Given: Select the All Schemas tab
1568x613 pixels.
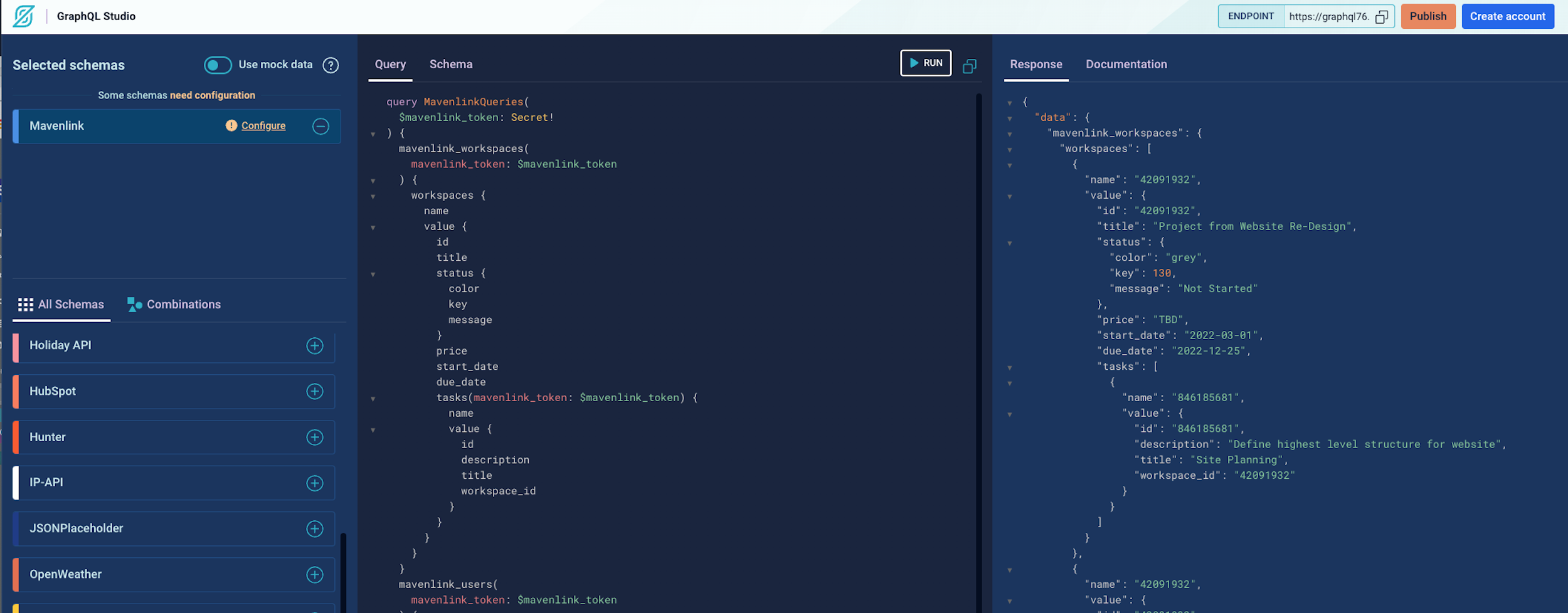Looking at the screenshot, I should tap(61, 305).
